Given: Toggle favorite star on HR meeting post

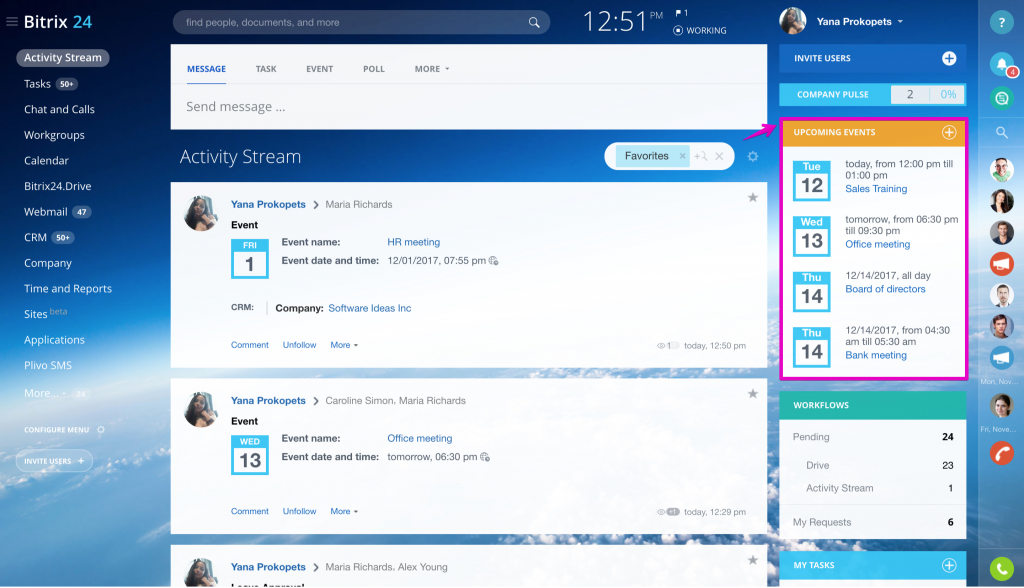Looking at the screenshot, I should coord(753,197).
